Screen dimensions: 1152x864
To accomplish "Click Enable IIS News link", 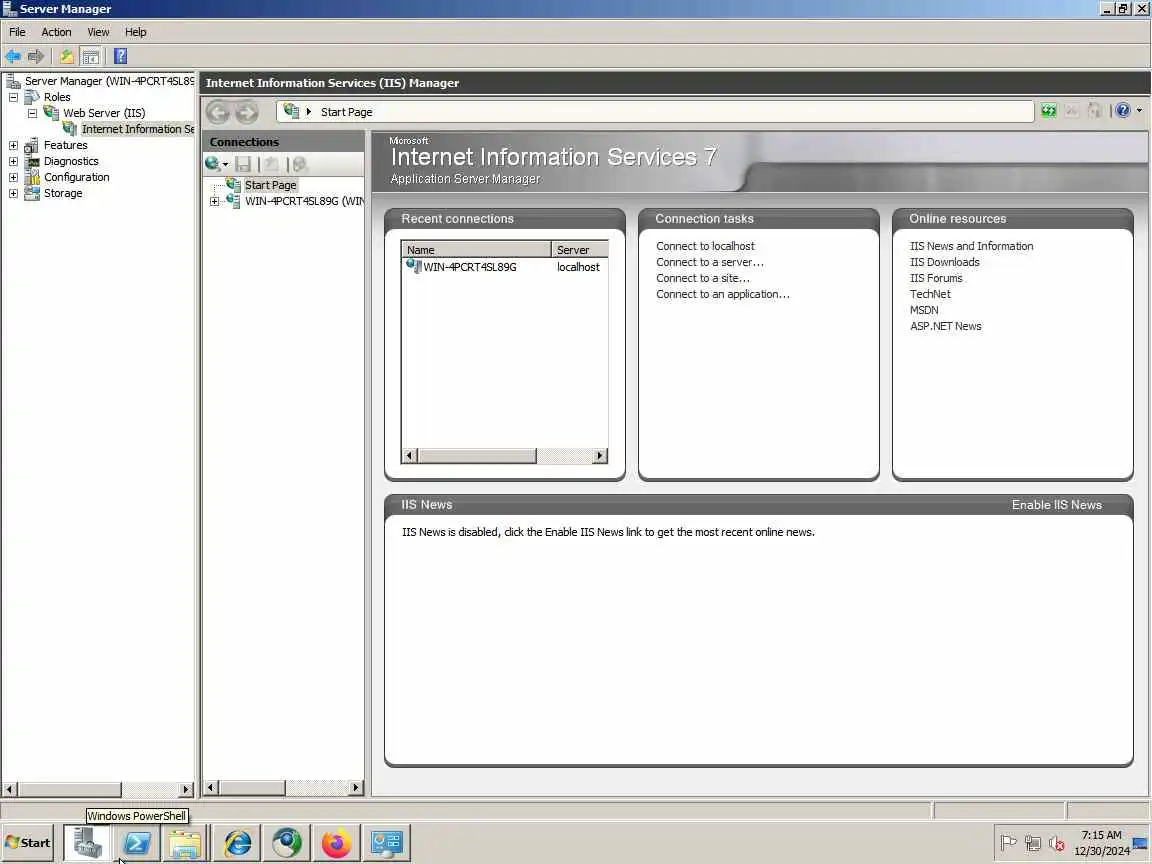I will pyautogui.click(x=1056, y=505).
